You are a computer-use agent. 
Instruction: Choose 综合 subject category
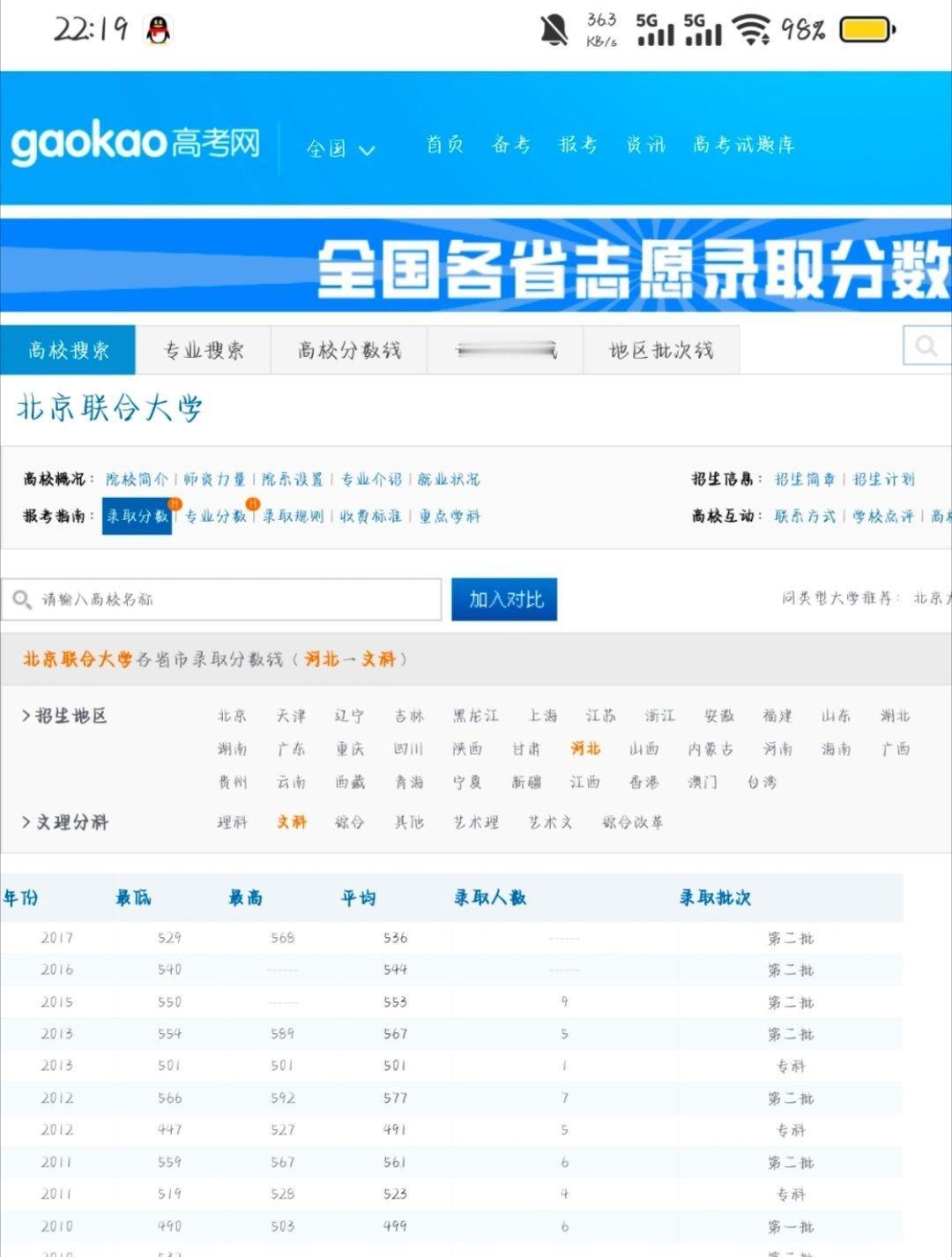coord(349,822)
